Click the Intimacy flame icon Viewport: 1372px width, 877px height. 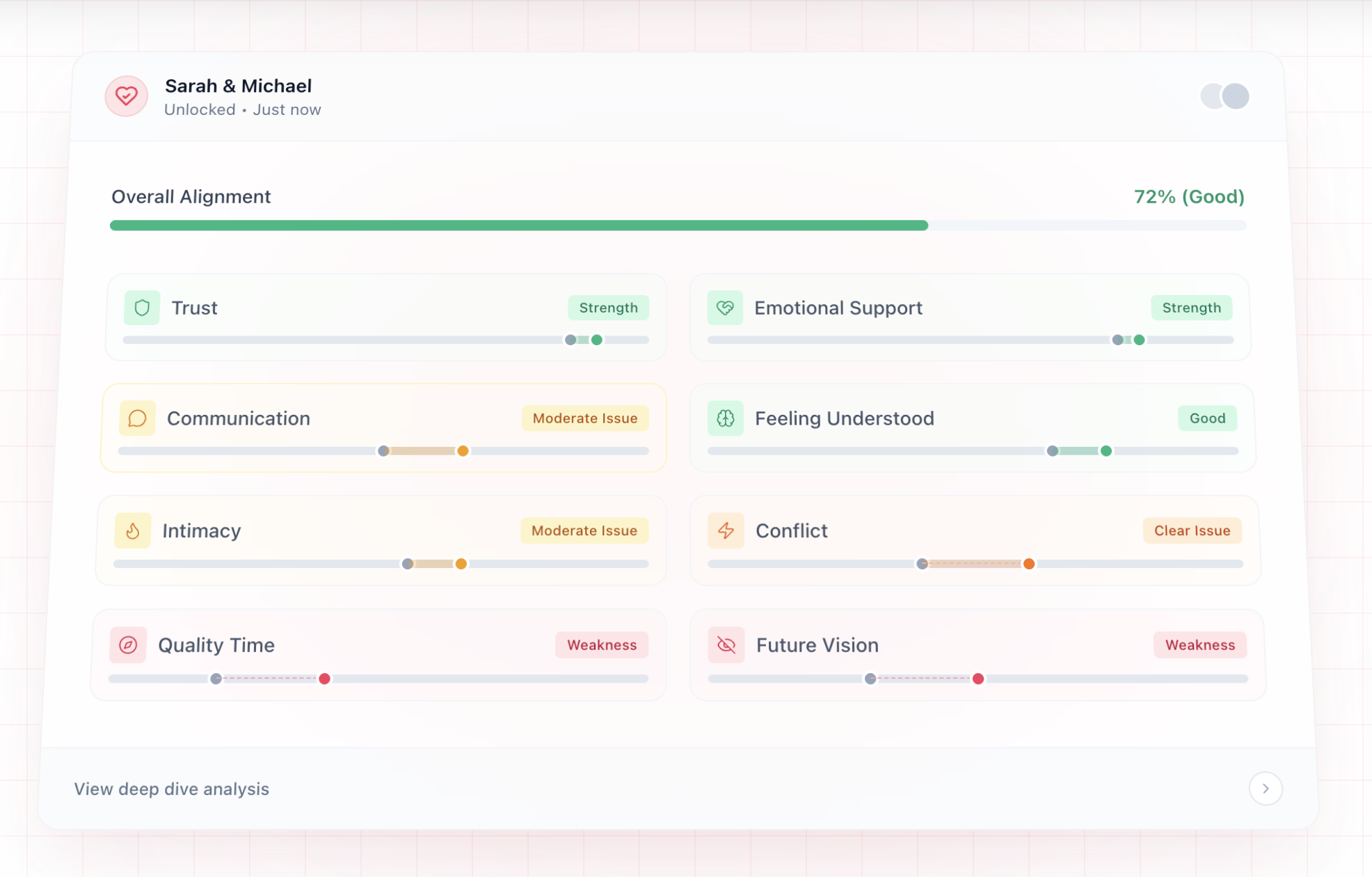click(x=132, y=530)
